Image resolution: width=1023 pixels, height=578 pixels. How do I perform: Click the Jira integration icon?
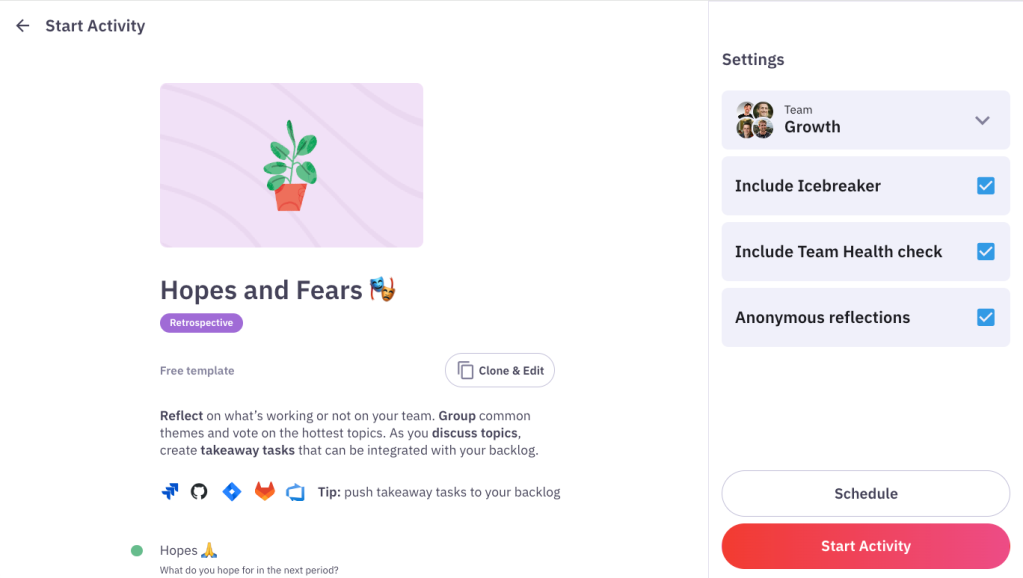pyautogui.click(x=169, y=492)
